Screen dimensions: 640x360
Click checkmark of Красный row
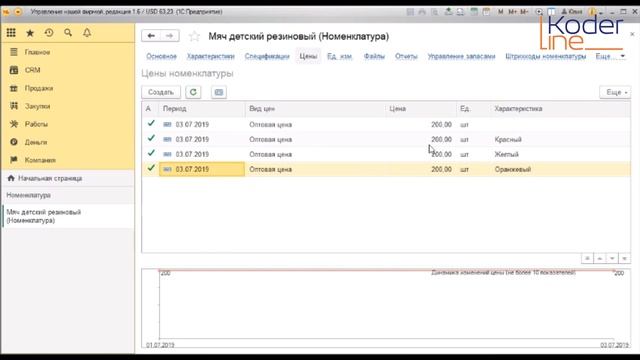point(151,138)
